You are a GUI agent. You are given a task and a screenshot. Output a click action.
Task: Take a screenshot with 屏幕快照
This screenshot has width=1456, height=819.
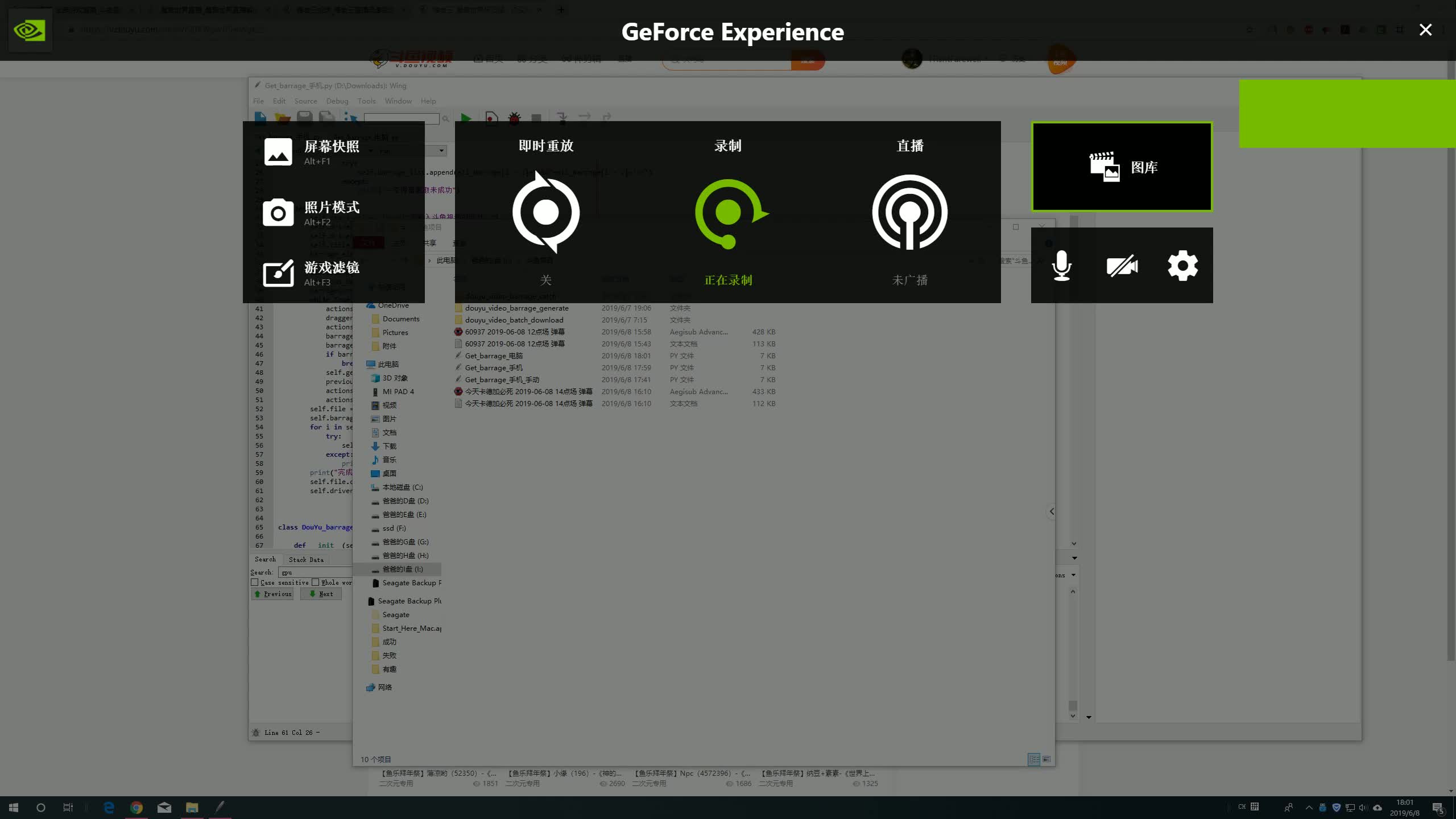[x=312, y=152]
